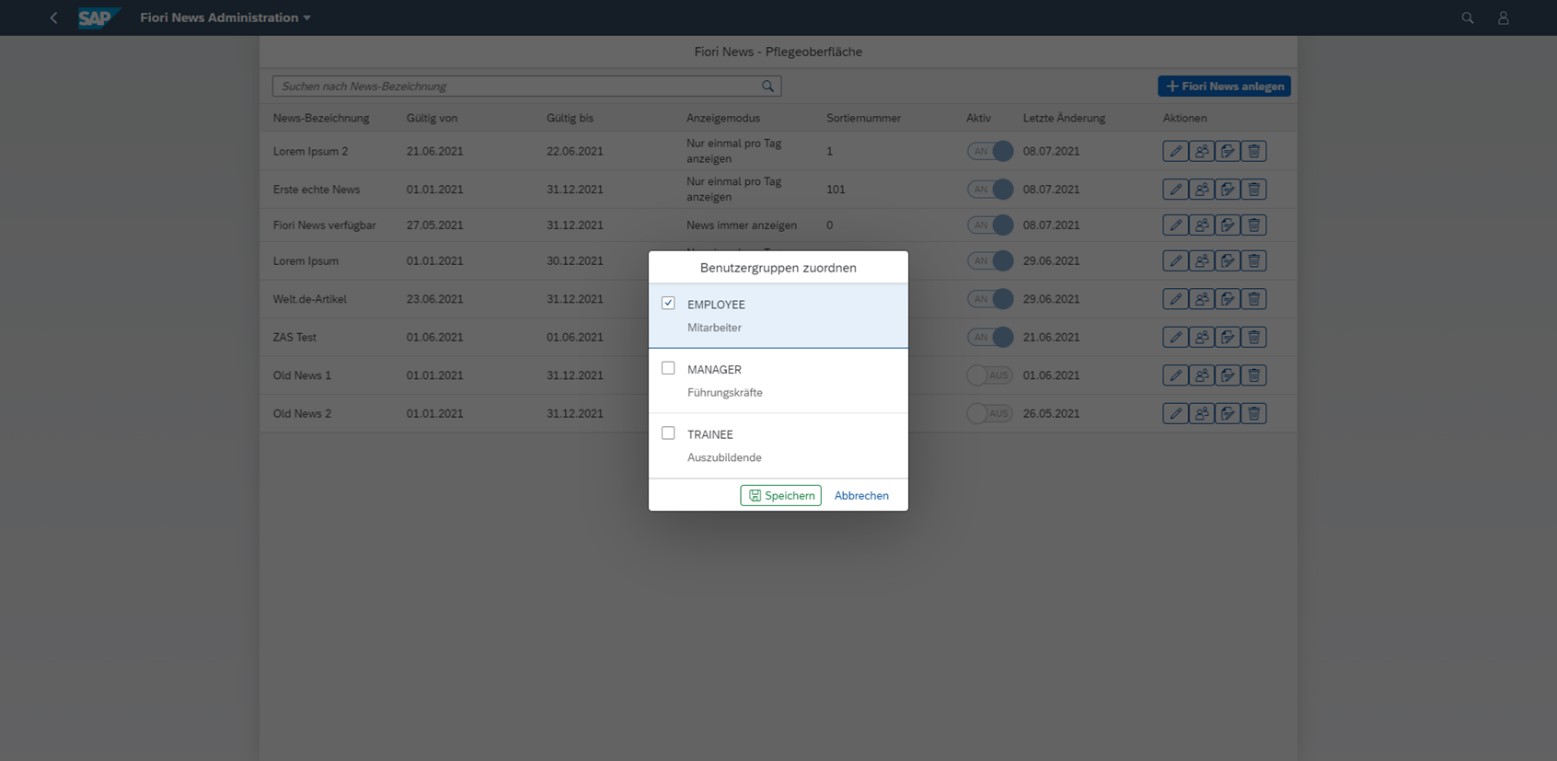Click the pencil icon in Lorem Ipsum row
The width and height of the screenshot is (1557, 761).
(x=1175, y=261)
